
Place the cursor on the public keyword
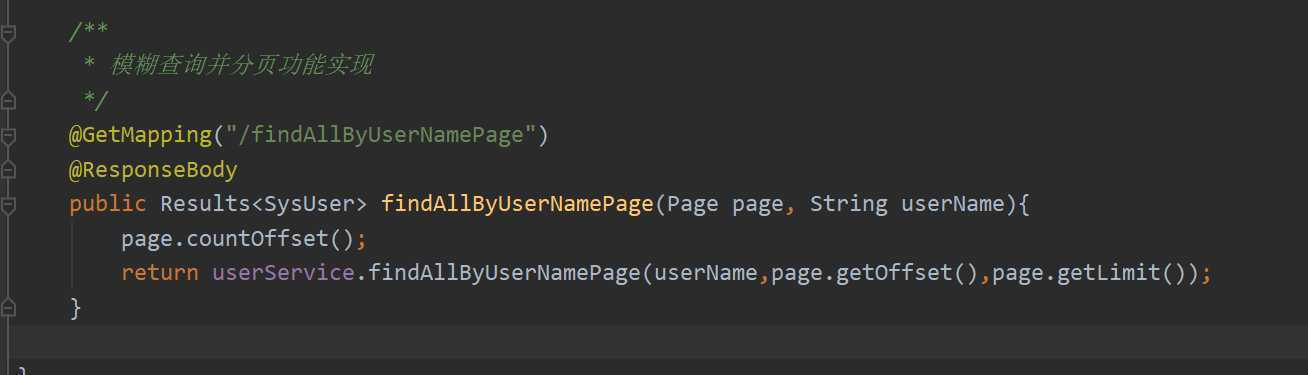(108, 204)
